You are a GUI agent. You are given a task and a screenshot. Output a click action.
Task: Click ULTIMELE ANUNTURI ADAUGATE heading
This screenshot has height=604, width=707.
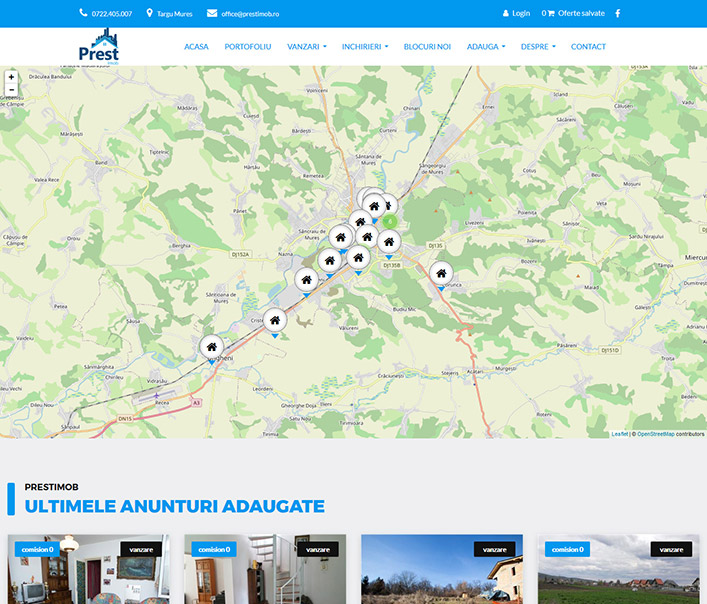[x=174, y=506]
